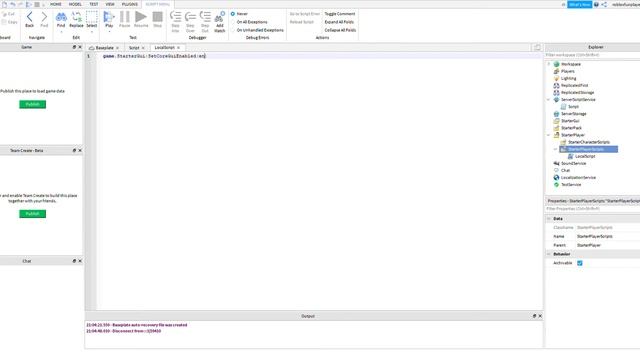640x360 pixels.
Task: Click the Filter Properties search field
Action: tap(593, 209)
